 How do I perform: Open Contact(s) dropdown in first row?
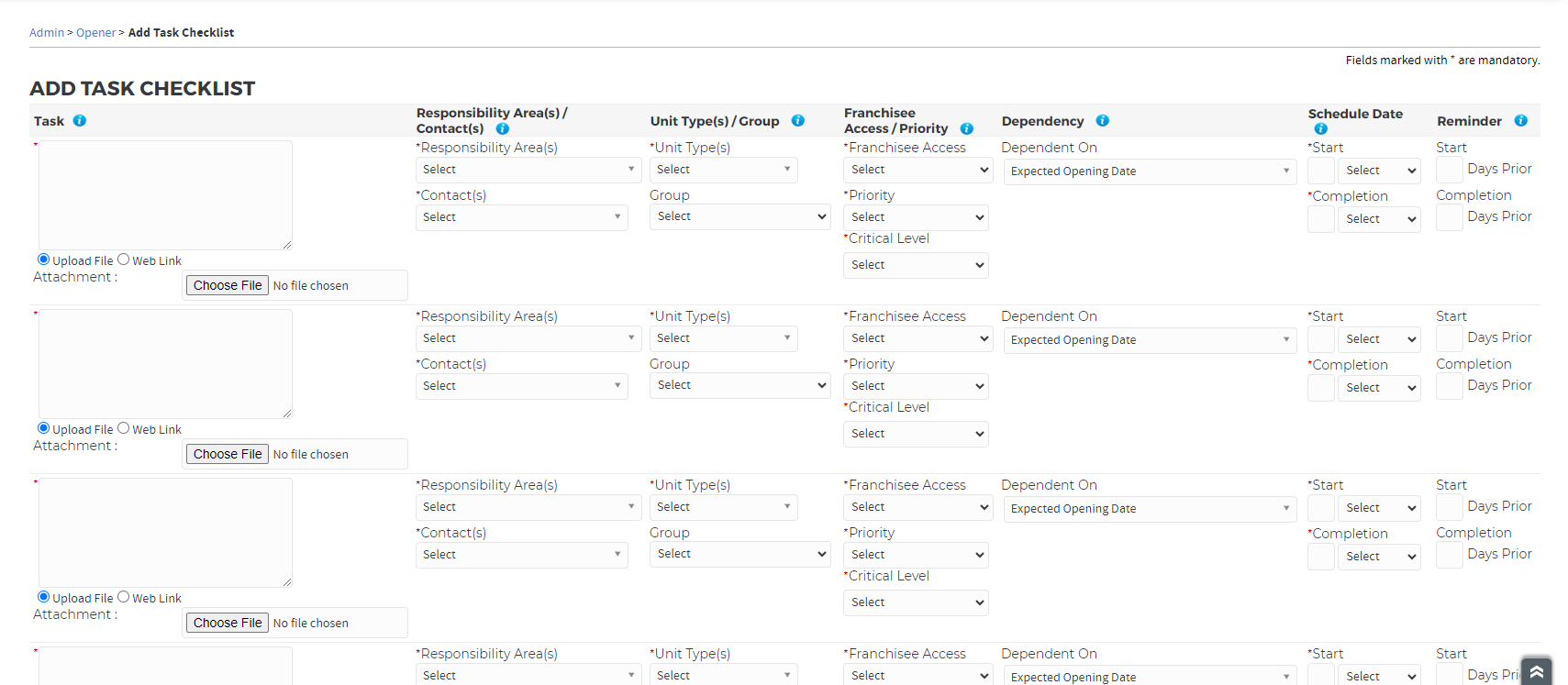tap(522, 217)
